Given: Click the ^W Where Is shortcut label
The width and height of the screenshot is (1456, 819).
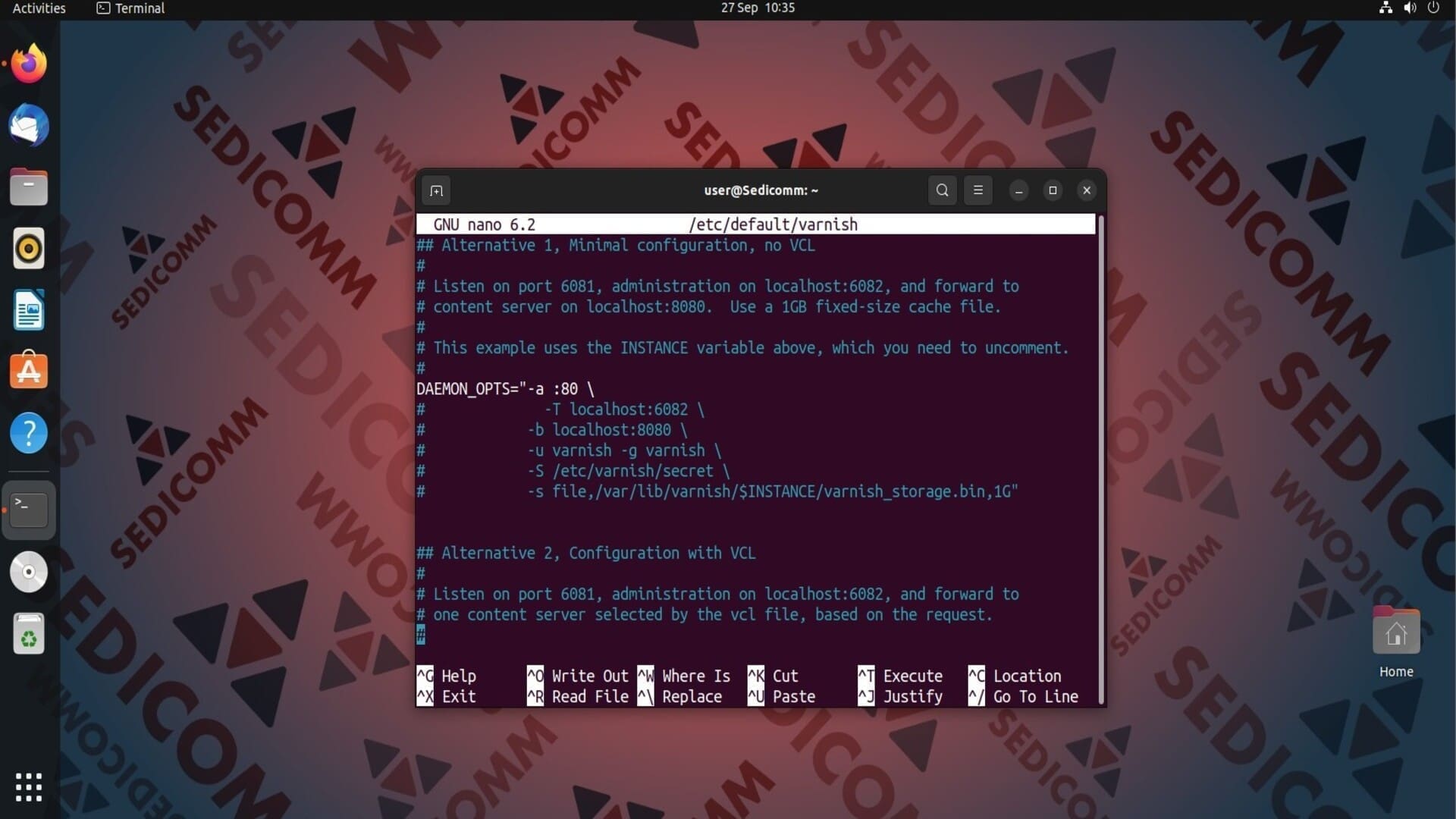Looking at the screenshot, I should click(684, 676).
